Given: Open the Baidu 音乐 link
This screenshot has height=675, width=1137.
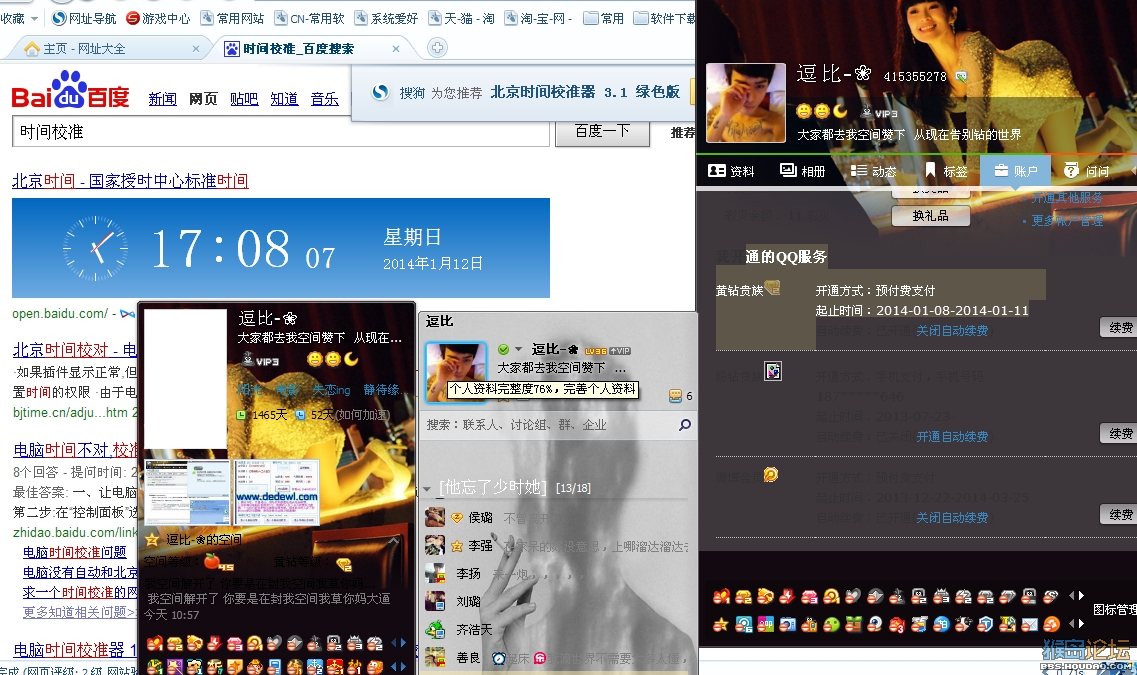Looking at the screenshot, I should [325, 99].
